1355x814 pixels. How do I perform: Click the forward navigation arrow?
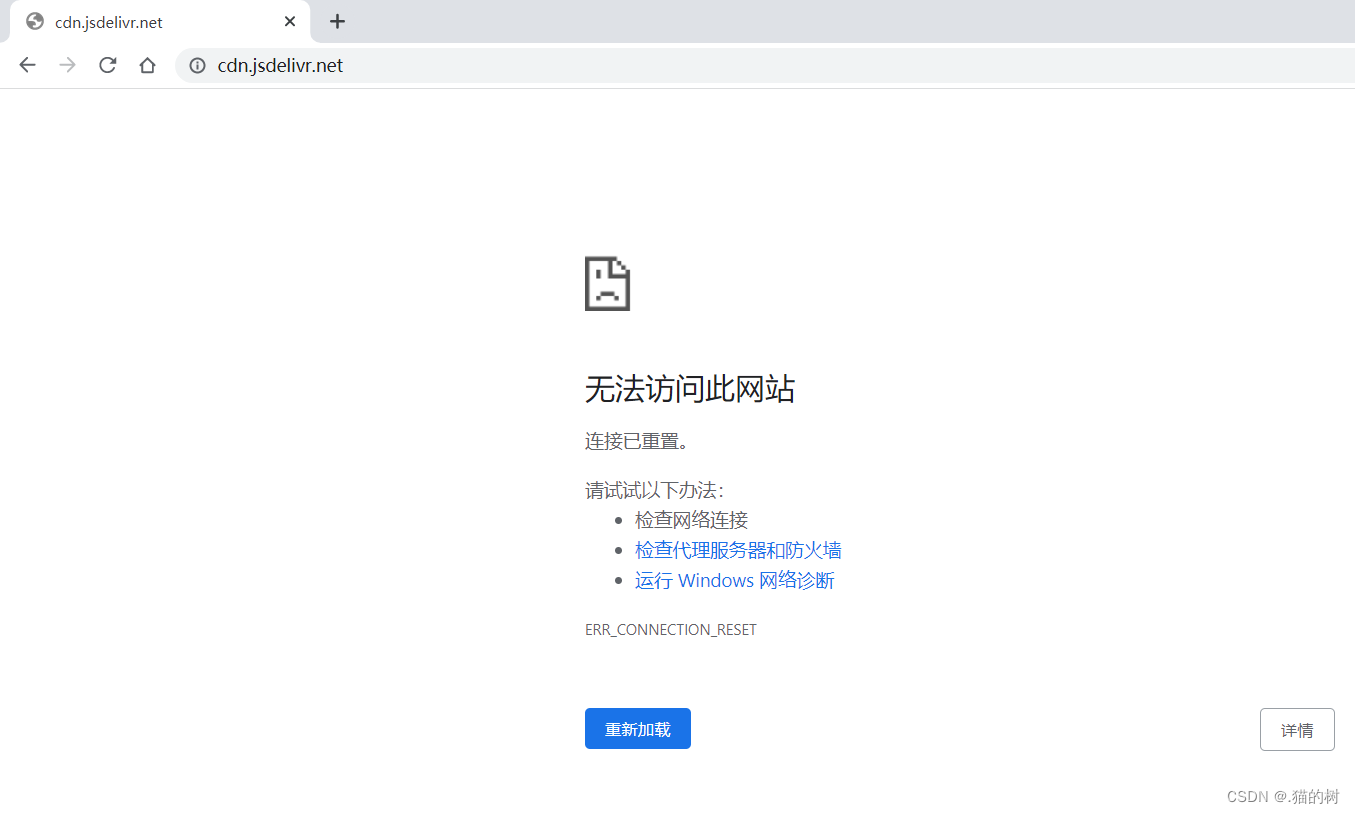pyautogui.click(x=67, y=65)
